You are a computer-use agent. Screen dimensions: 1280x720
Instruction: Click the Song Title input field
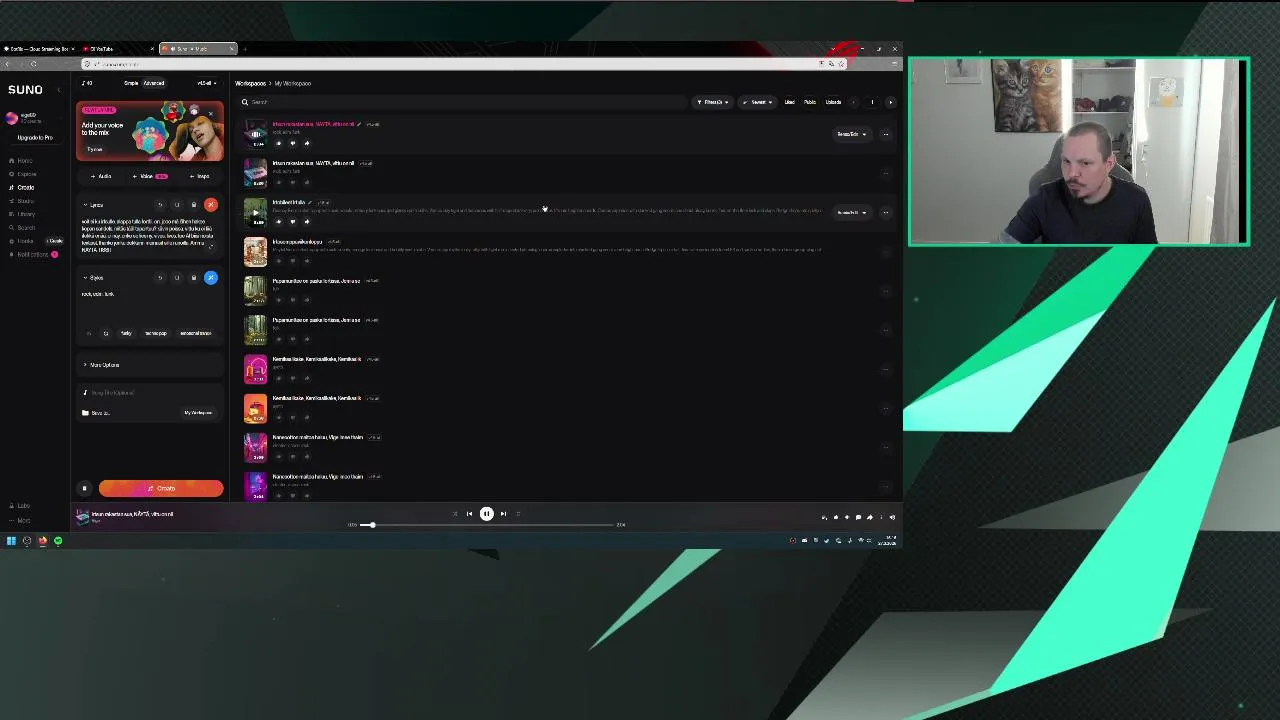(150, 392)
